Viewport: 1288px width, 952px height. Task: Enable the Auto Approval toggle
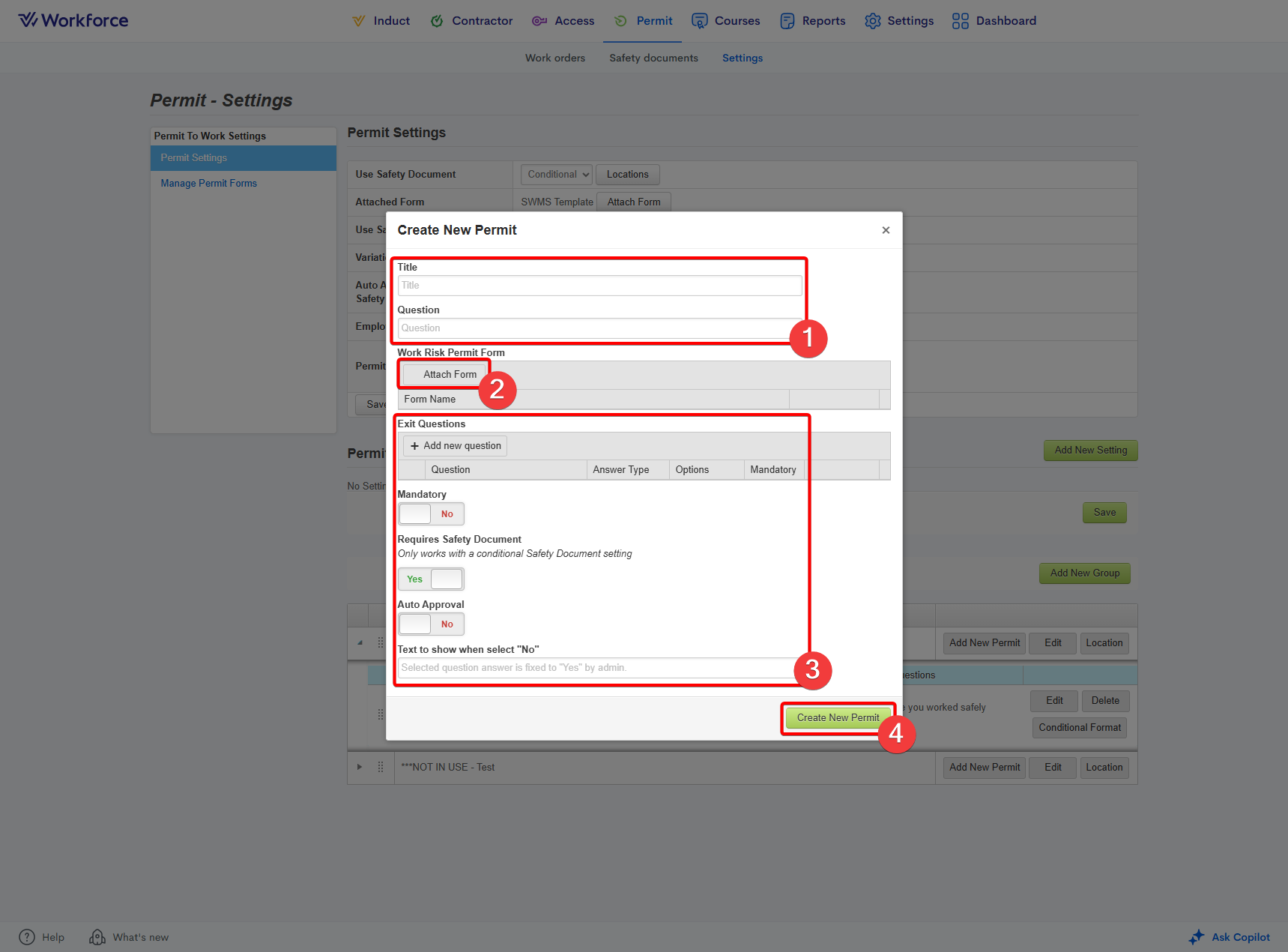click(431, 624)
